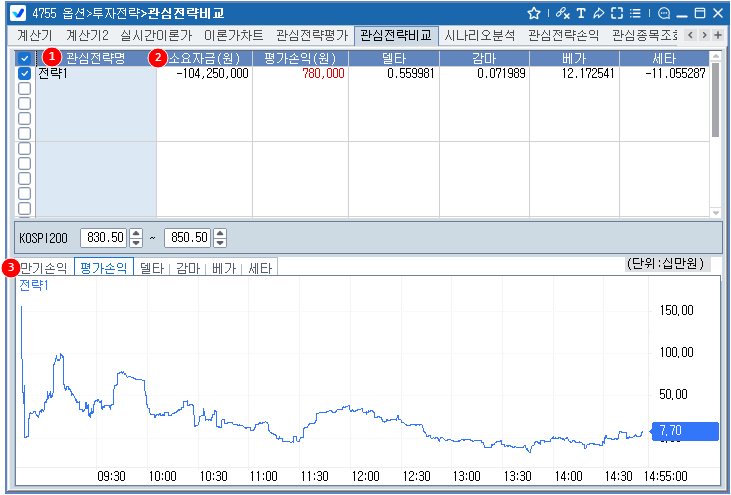Toggle the select-all checkbox in table header
The image size is (731, 495).
[x=24, y=58]
